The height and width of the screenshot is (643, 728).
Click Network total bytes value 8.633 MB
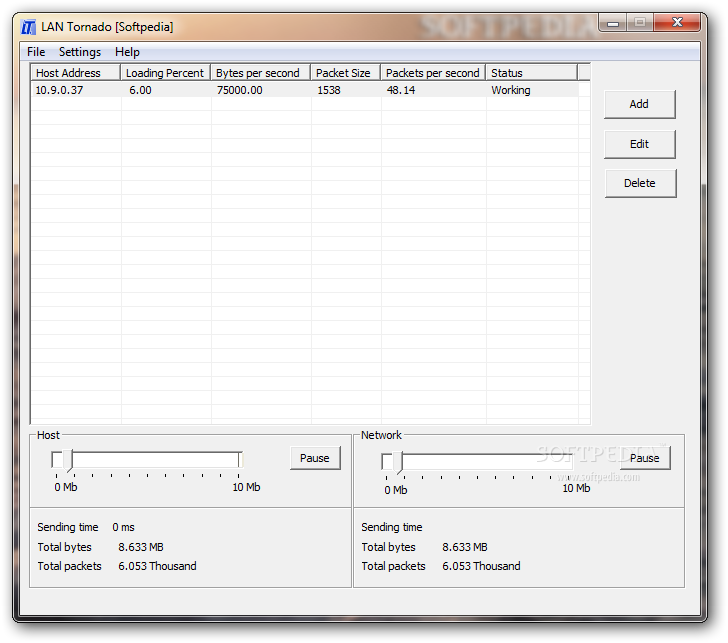pyautogui.click(x=465, y=547)
